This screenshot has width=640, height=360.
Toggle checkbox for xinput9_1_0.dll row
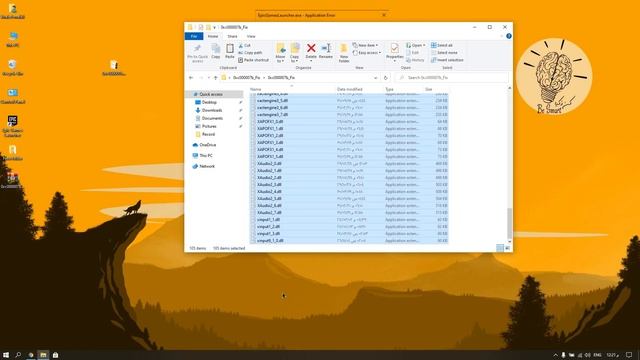tap(253, 240)
